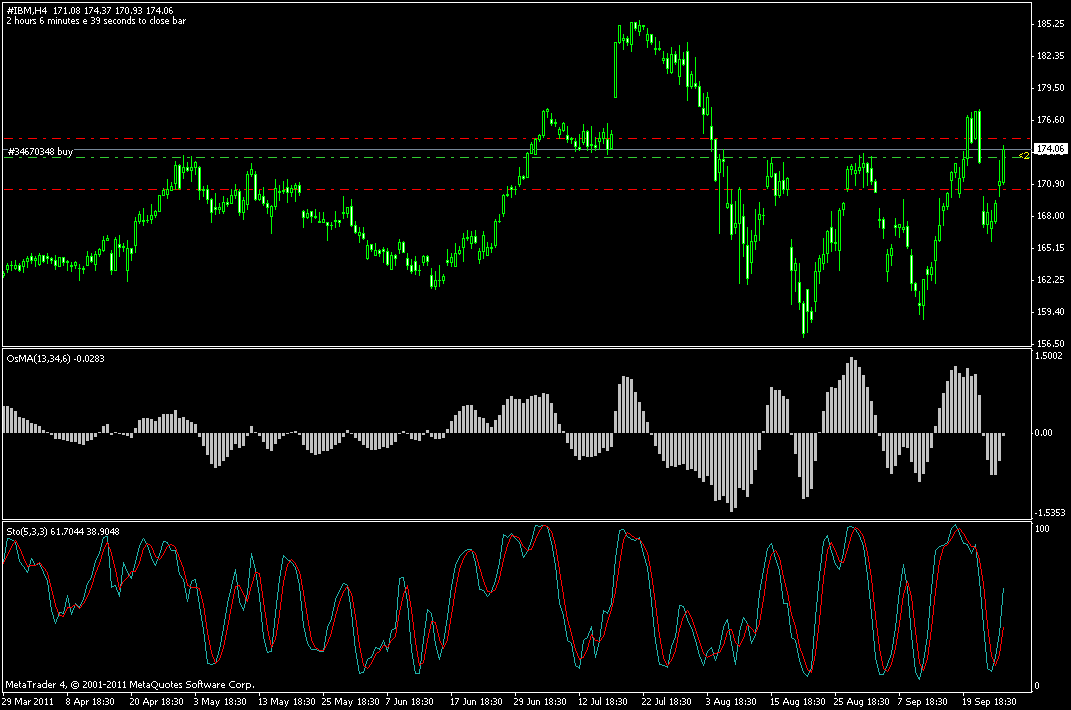
Task: Pick the '20 Apr 18:30' time label
Action: [x=156, y=702]
